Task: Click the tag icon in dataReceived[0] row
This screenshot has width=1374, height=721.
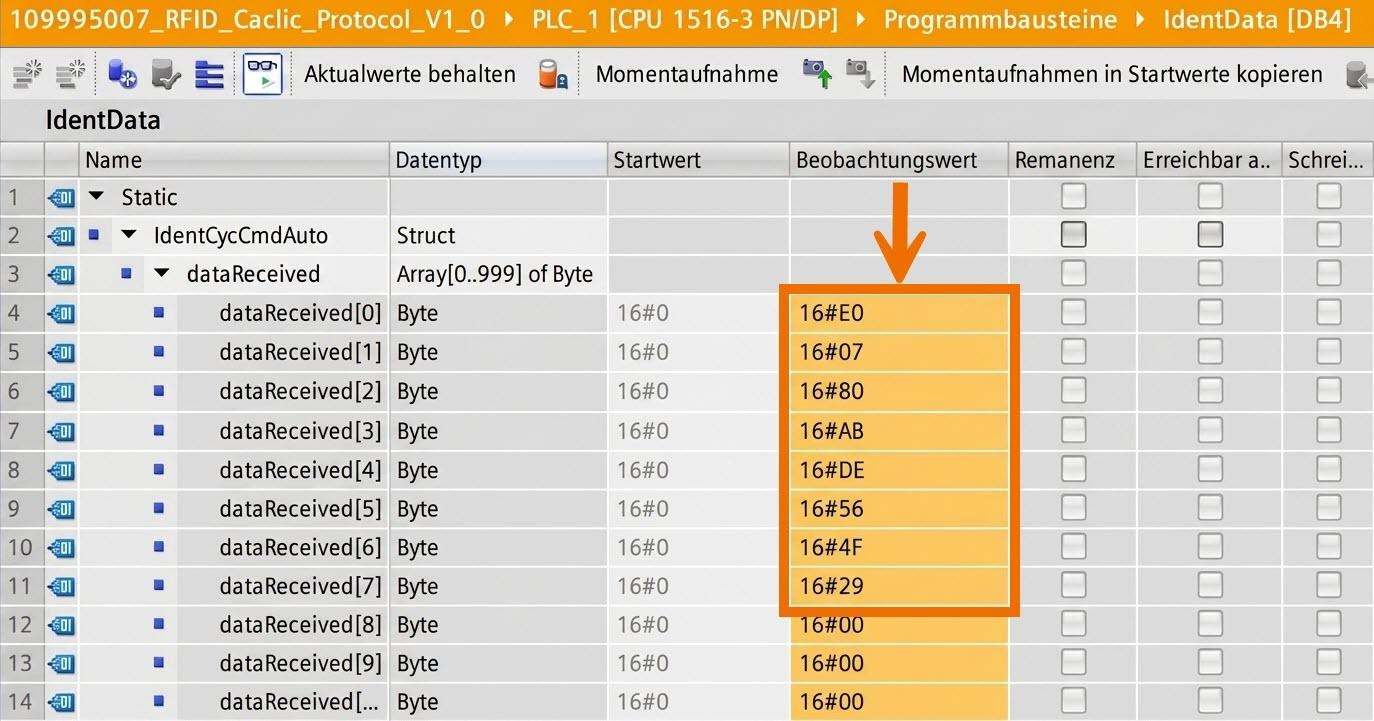Action: pyautogui.click(x=61, y=314)
